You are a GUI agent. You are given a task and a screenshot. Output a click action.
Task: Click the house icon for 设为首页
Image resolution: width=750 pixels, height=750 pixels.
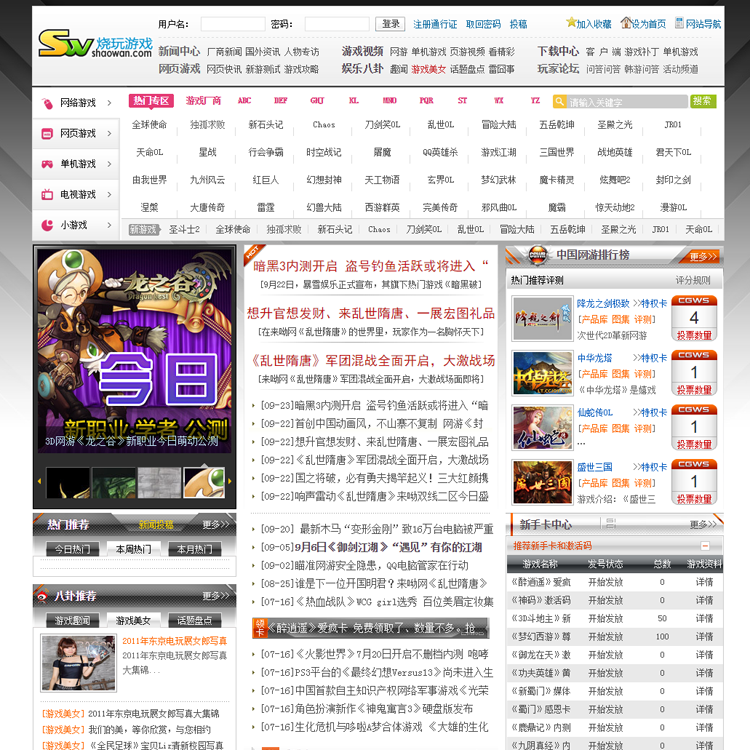point(626,22)
